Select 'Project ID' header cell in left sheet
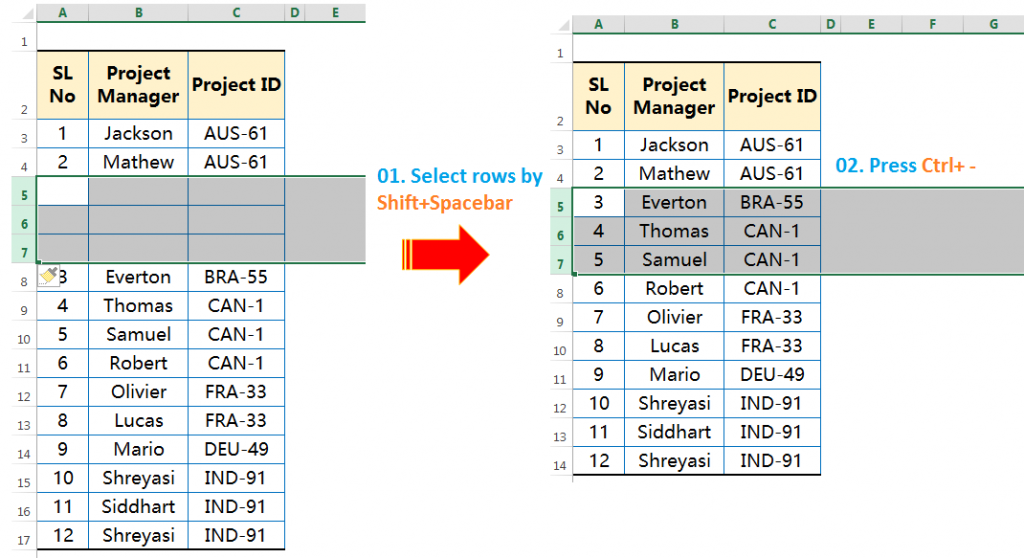The height and width of the screenshot is (558, 1024). pos(236,85)
